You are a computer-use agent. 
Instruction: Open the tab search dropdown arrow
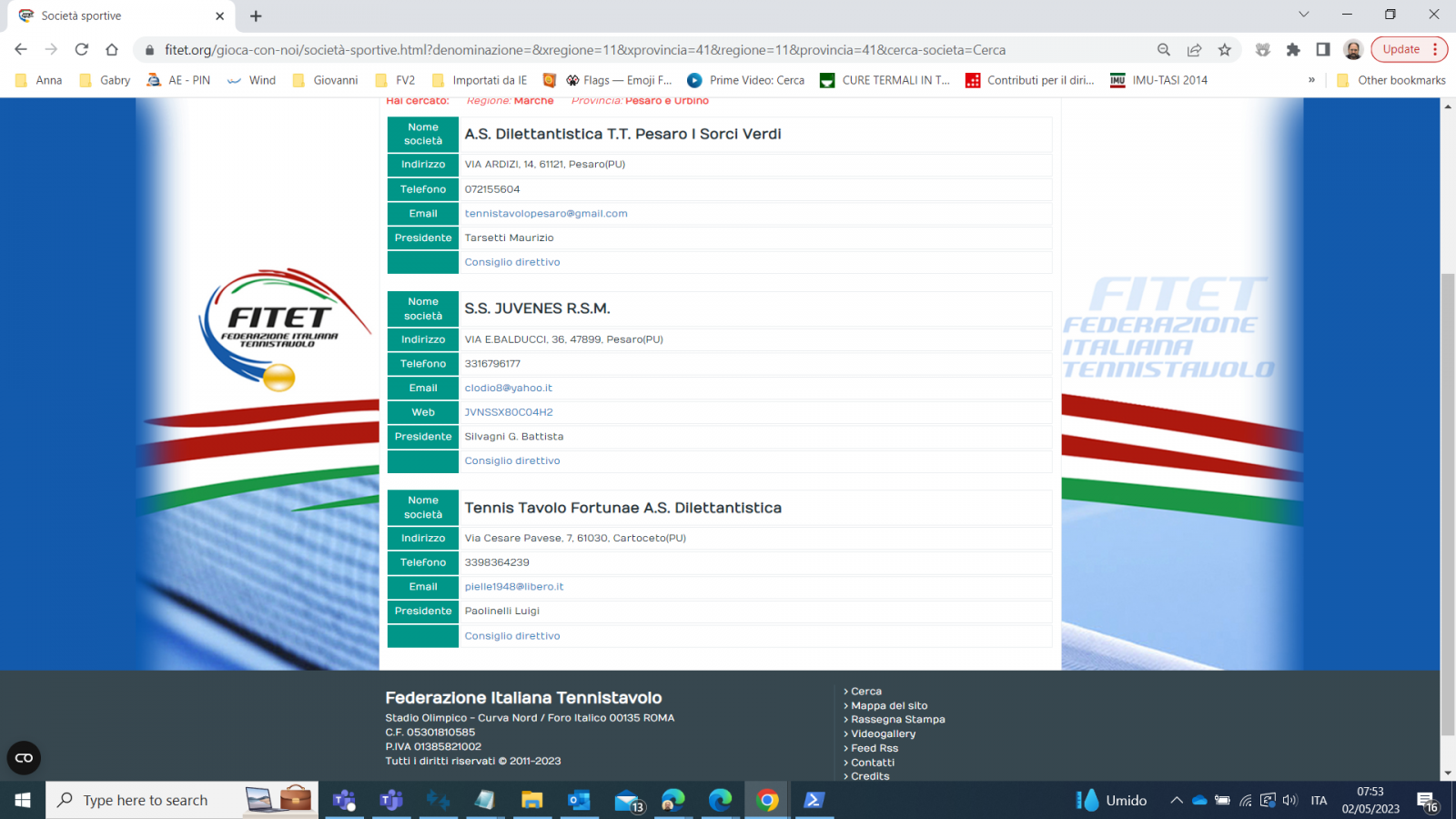1304,15
